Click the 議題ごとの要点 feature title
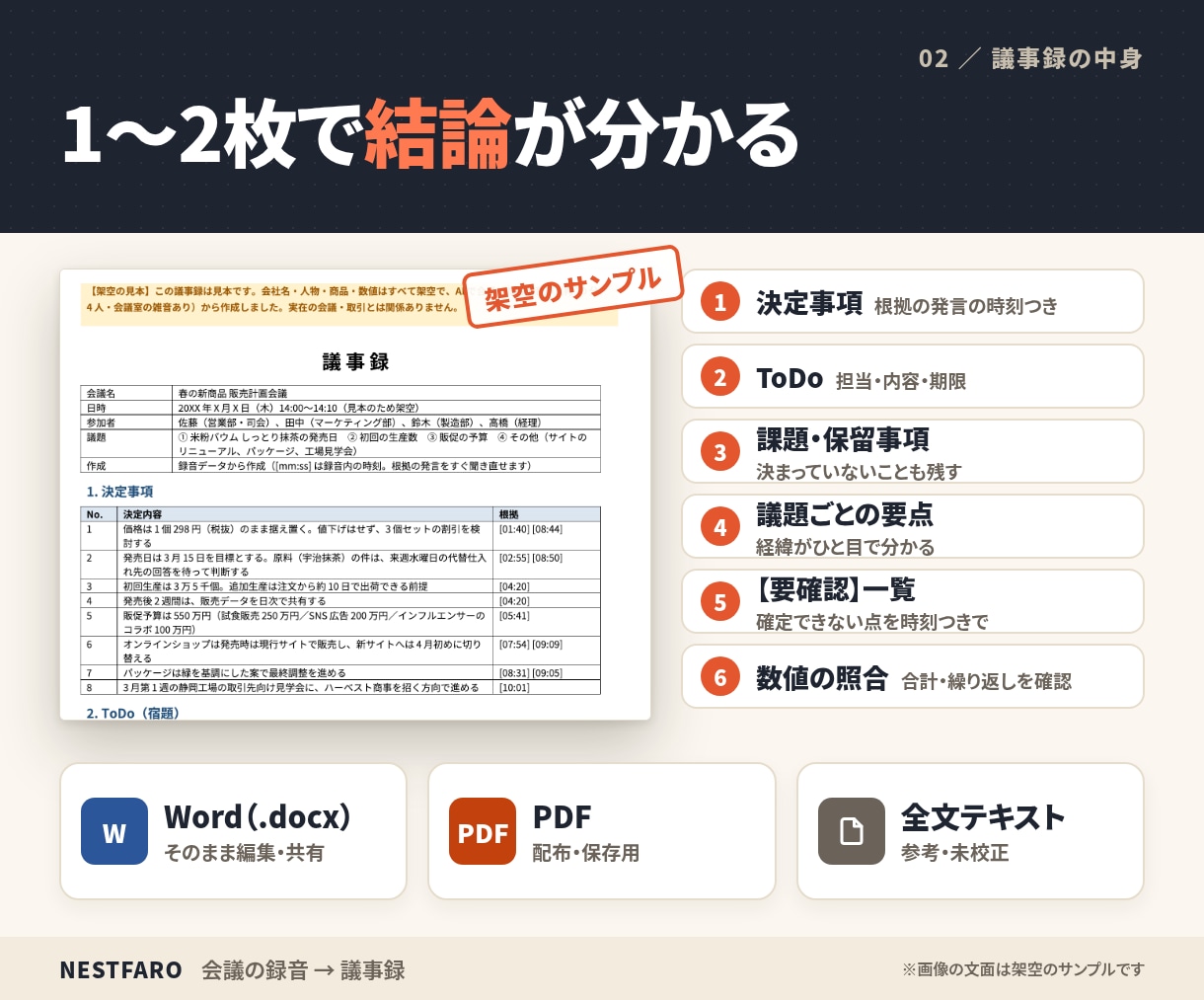 (845, 514)
